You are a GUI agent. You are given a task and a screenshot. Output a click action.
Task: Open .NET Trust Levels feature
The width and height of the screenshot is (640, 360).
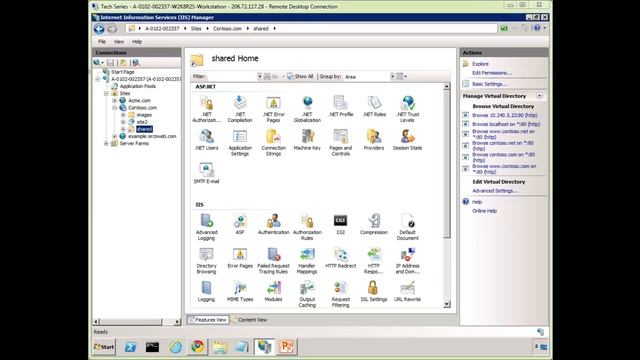coord(407,109)
